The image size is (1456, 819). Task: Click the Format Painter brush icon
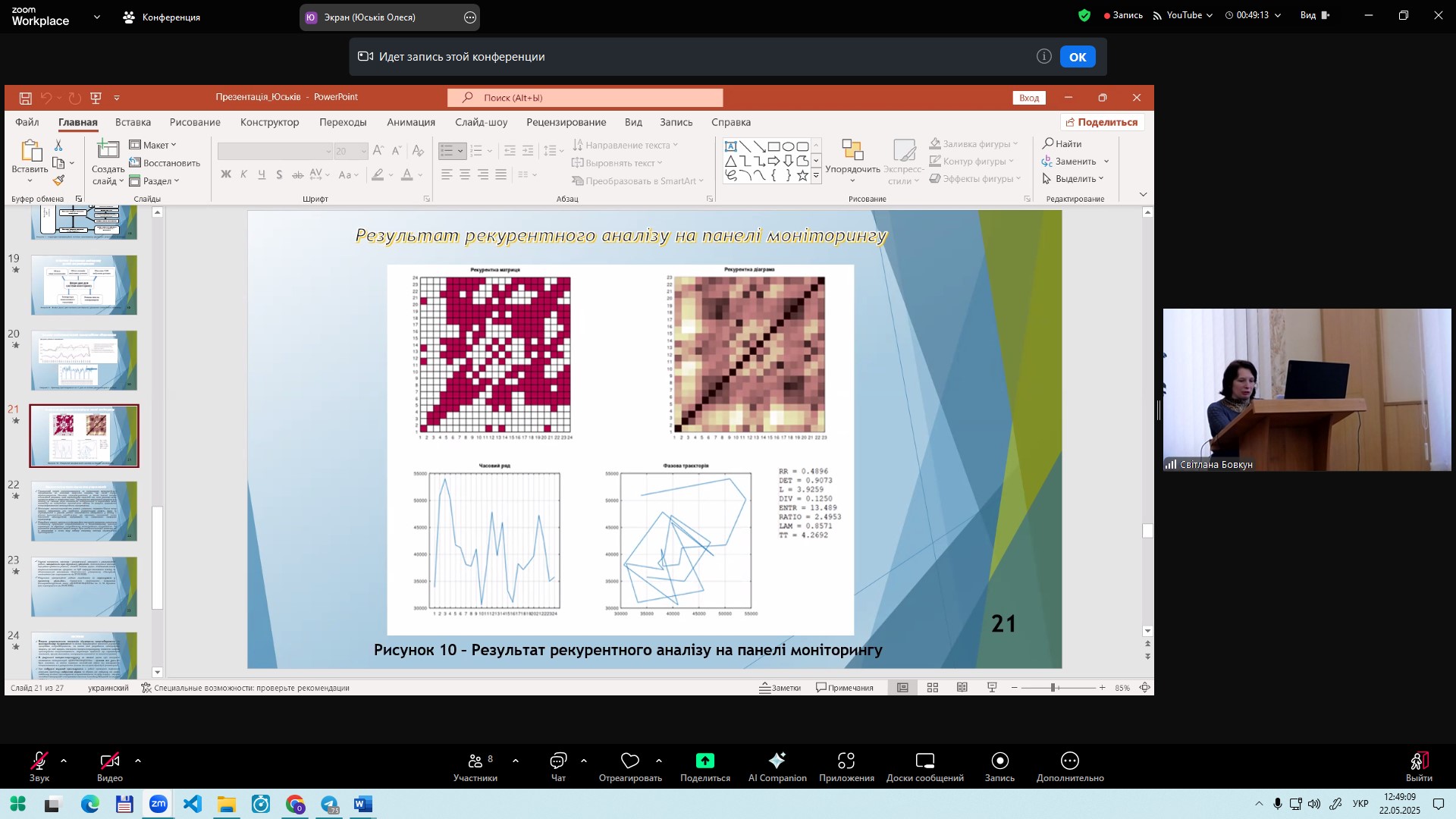tap(58, 180)
